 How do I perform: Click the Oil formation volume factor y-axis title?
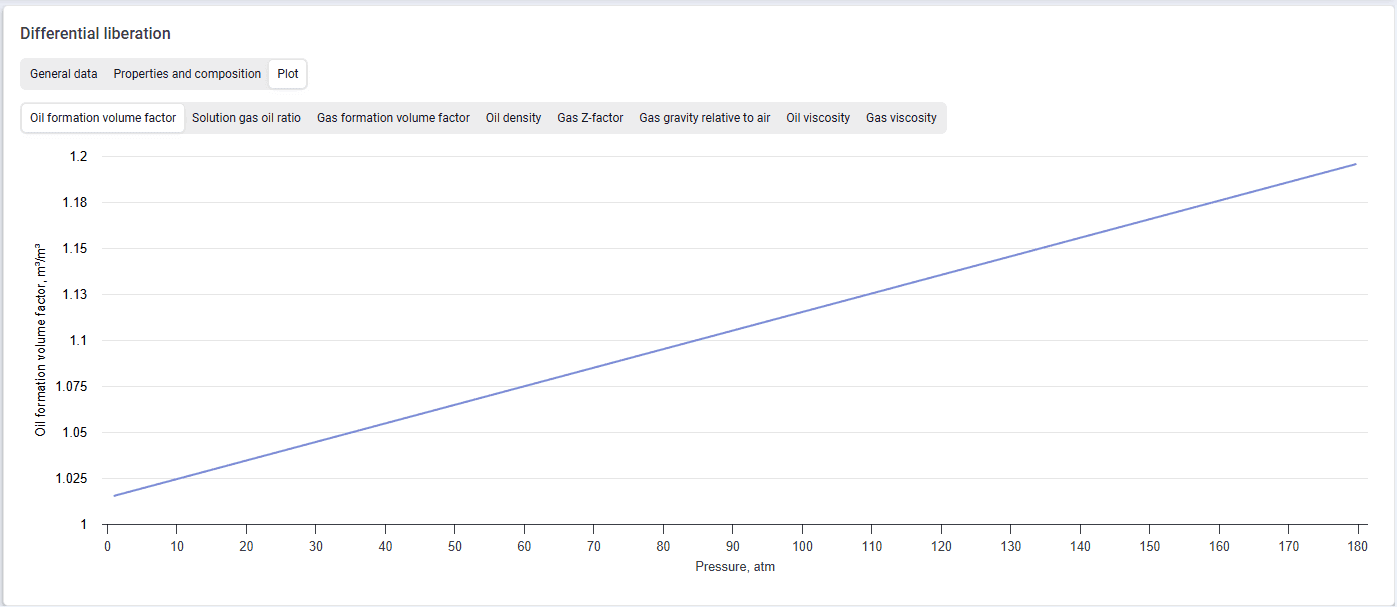41,340
